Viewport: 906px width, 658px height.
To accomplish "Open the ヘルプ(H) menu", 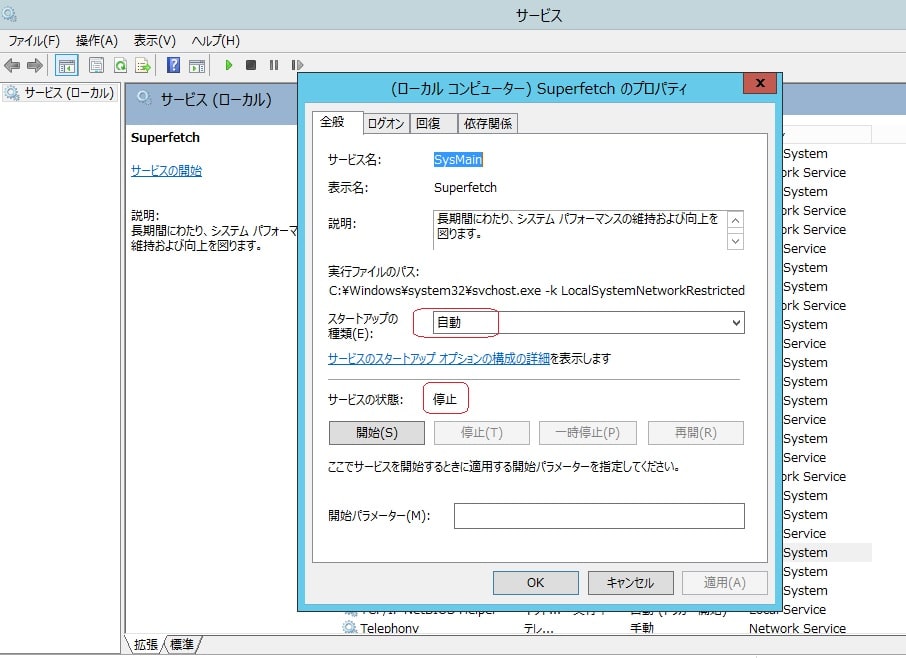I will coord(216,40).
